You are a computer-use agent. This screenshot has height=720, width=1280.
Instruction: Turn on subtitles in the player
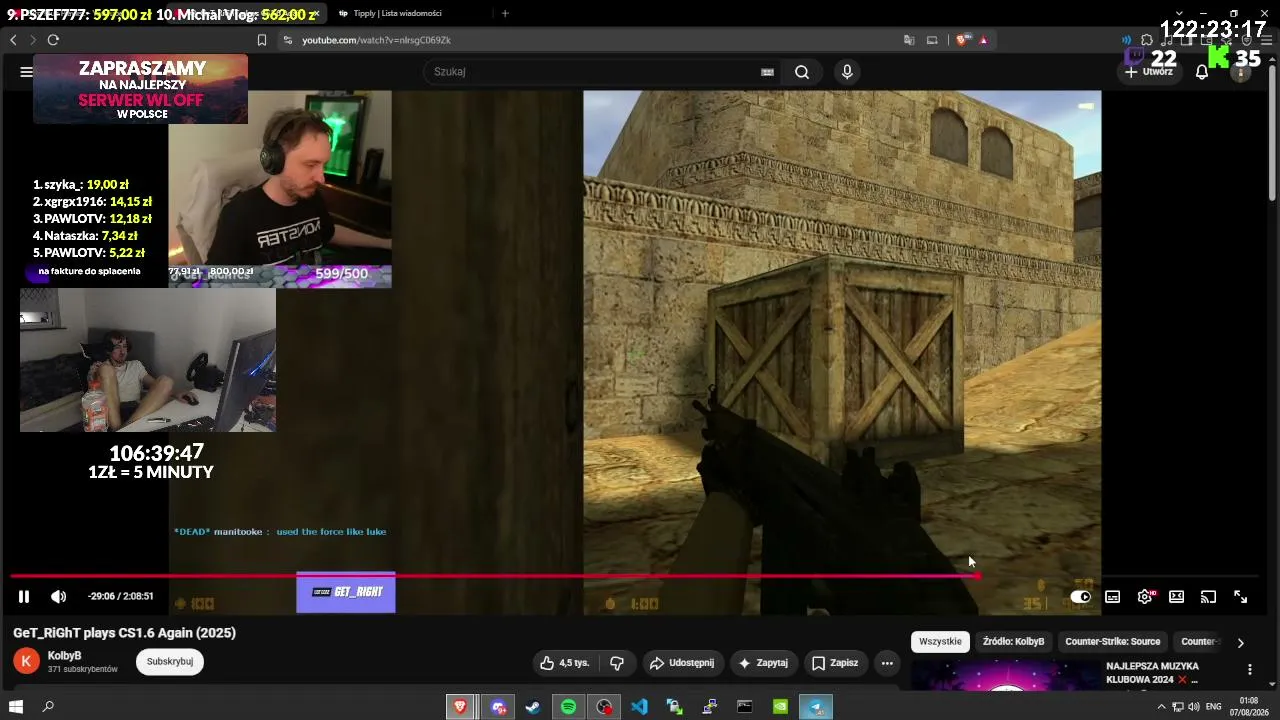[x=1113, y=597]
